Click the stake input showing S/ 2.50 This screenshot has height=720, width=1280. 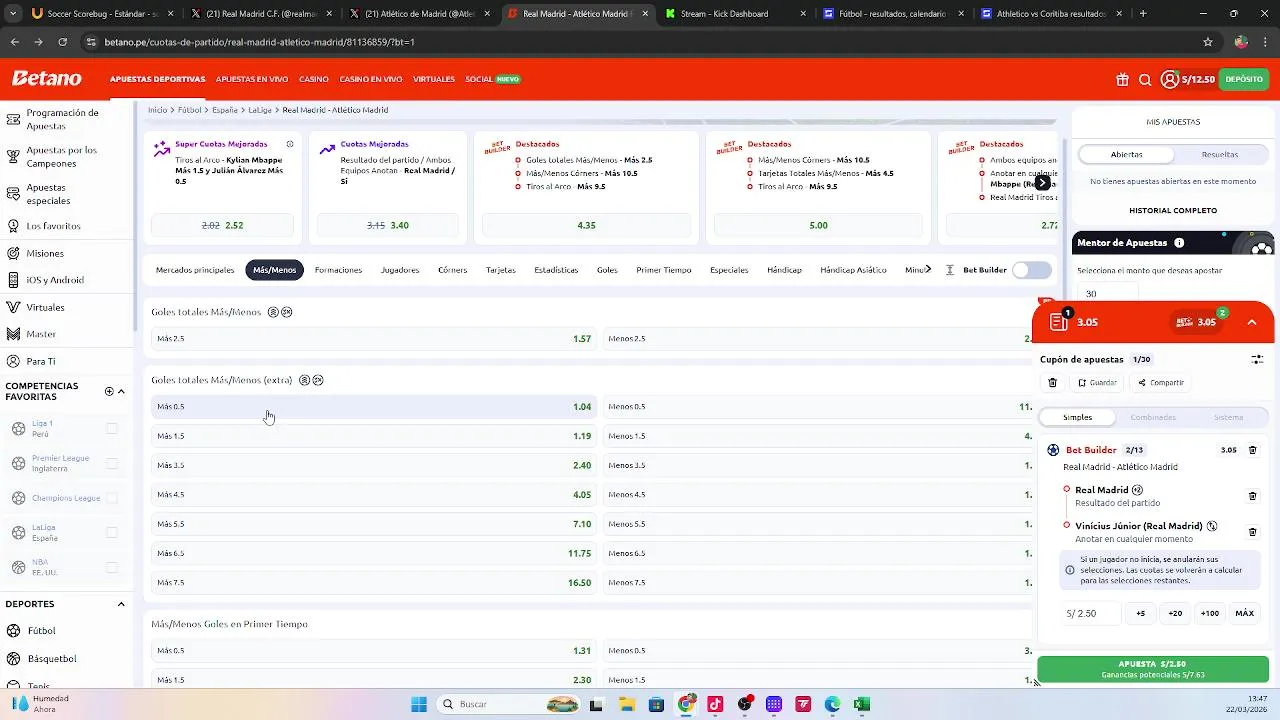(1090, 613)
